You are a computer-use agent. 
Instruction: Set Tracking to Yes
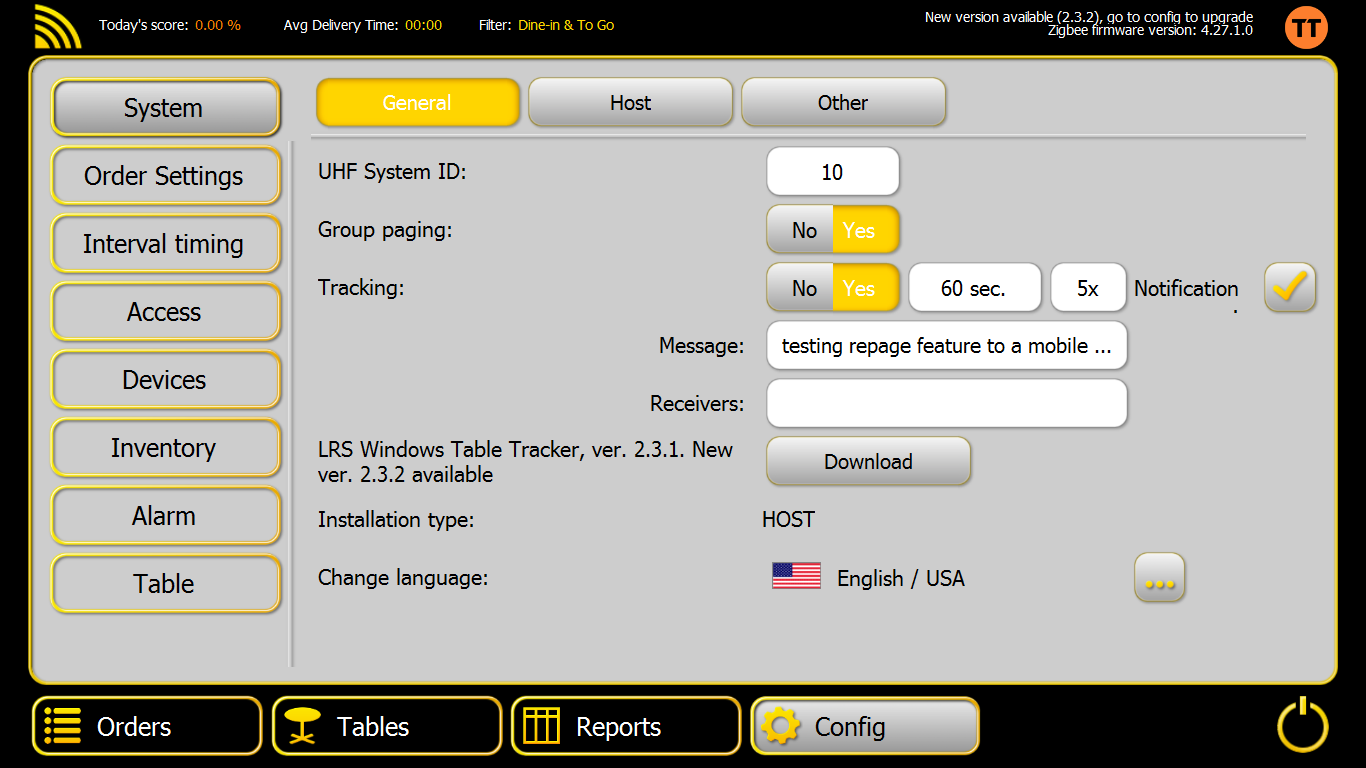tap(866, 288)
